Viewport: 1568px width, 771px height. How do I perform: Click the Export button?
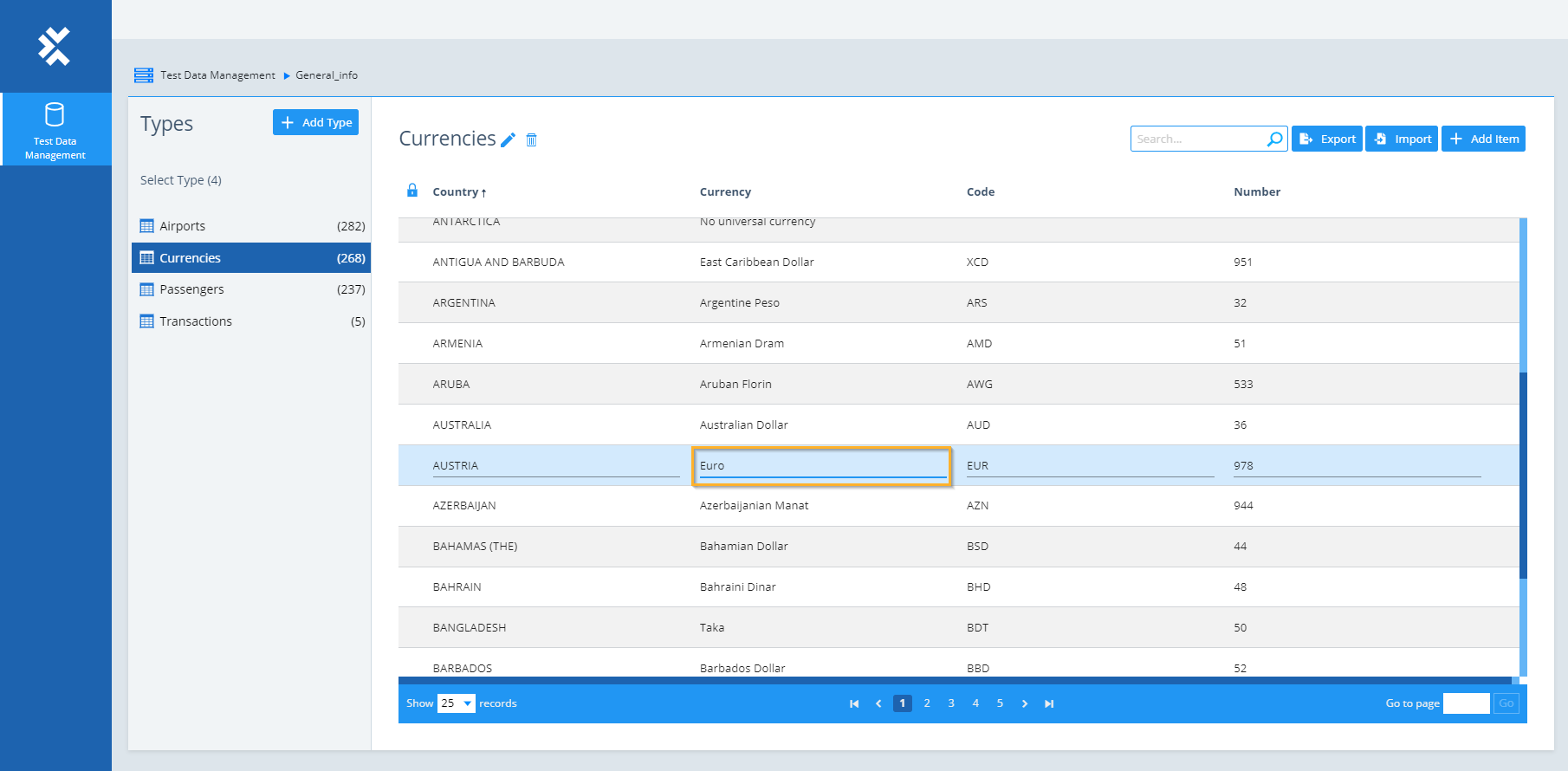1327,139
